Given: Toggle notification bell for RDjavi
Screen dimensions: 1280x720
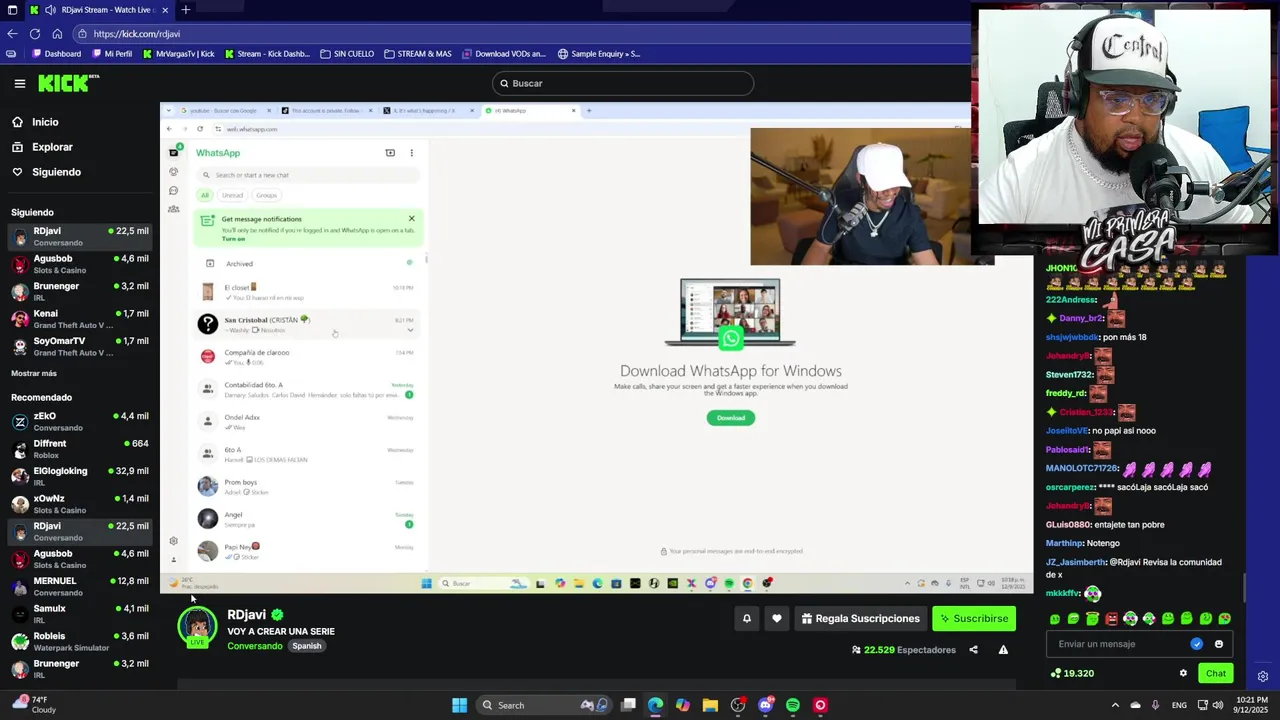Looking at the screenshot, I should (746, 619).
